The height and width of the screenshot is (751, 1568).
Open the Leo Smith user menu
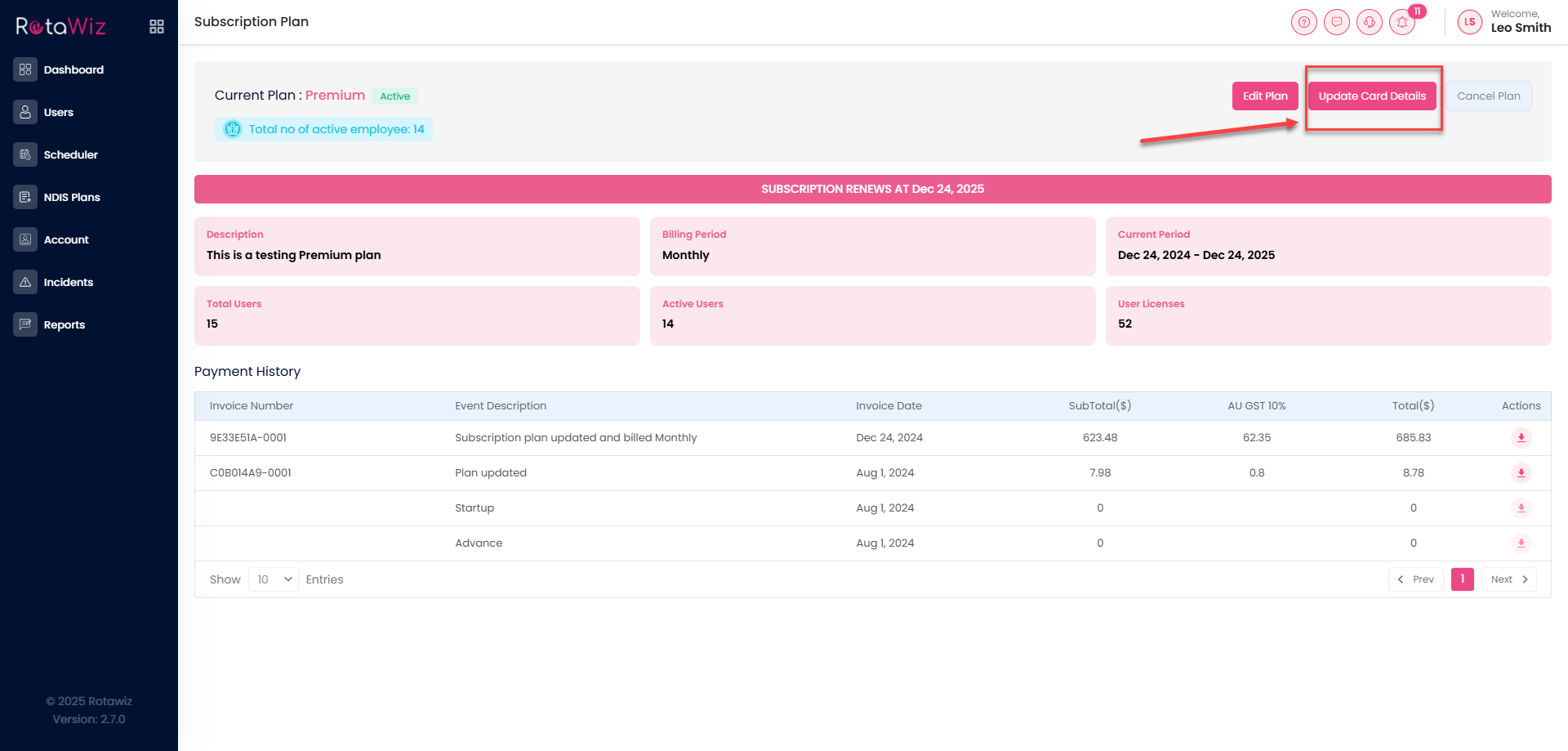[x=1520, y=27]
